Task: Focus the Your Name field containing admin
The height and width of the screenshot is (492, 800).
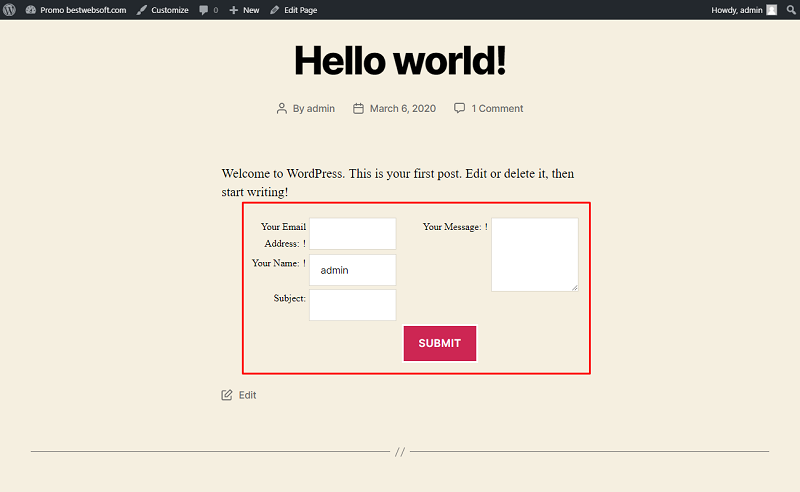Action: [353, 270]
